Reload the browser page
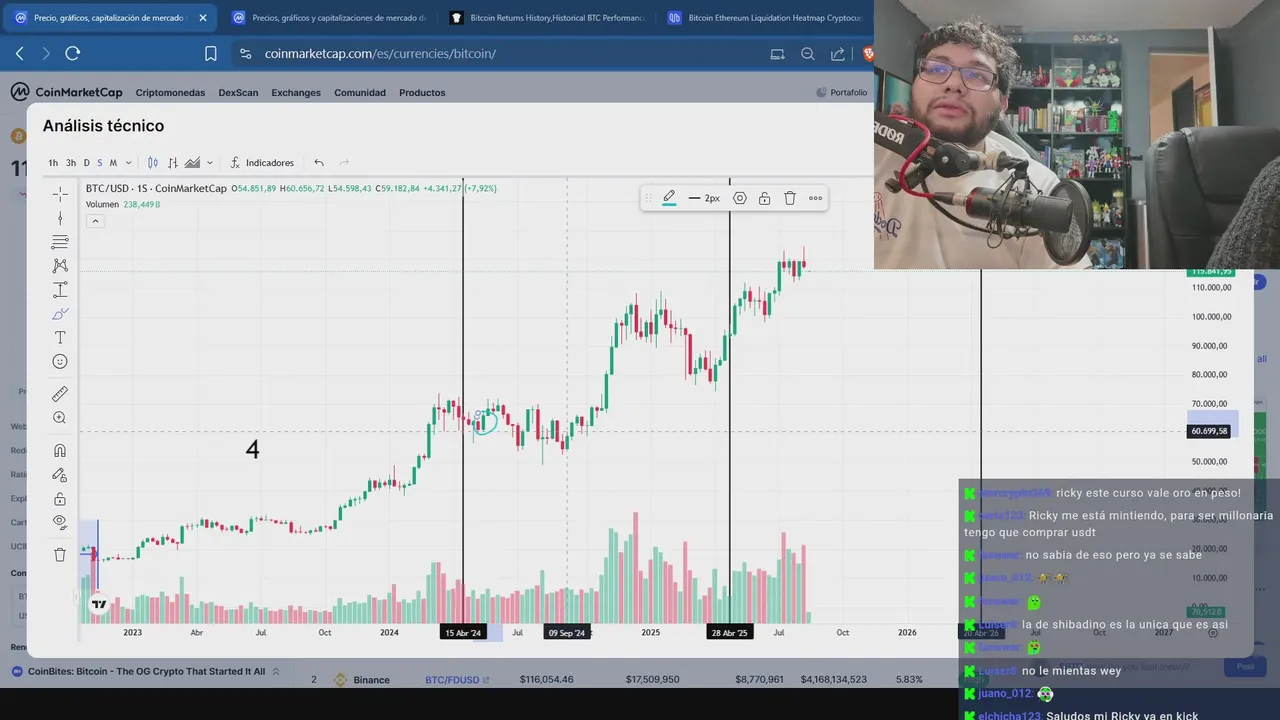1280x720 pixels. click(x=72, y=54)
